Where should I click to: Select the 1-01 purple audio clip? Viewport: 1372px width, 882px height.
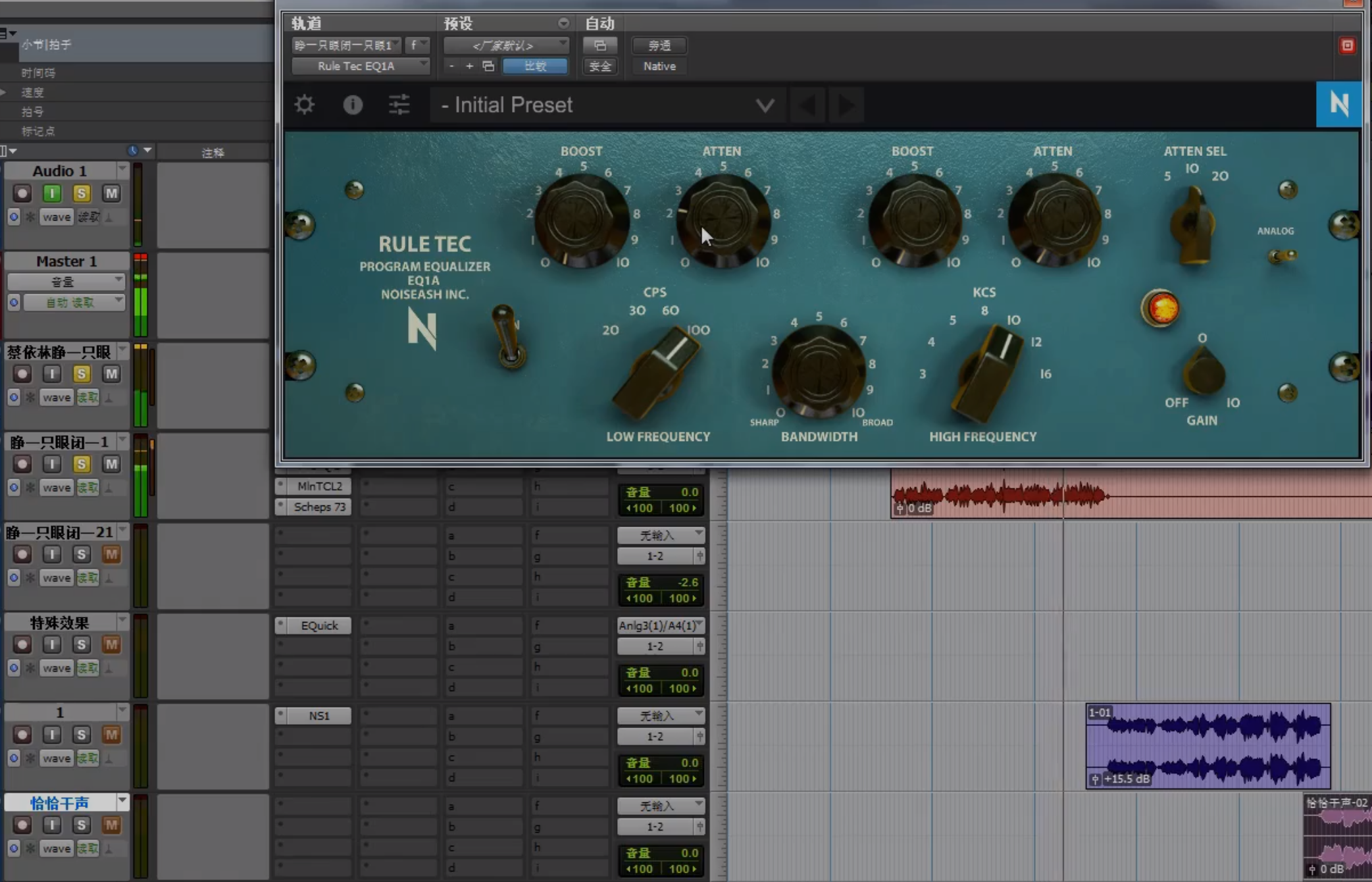pyautogui.click(x=1207, y=746)
